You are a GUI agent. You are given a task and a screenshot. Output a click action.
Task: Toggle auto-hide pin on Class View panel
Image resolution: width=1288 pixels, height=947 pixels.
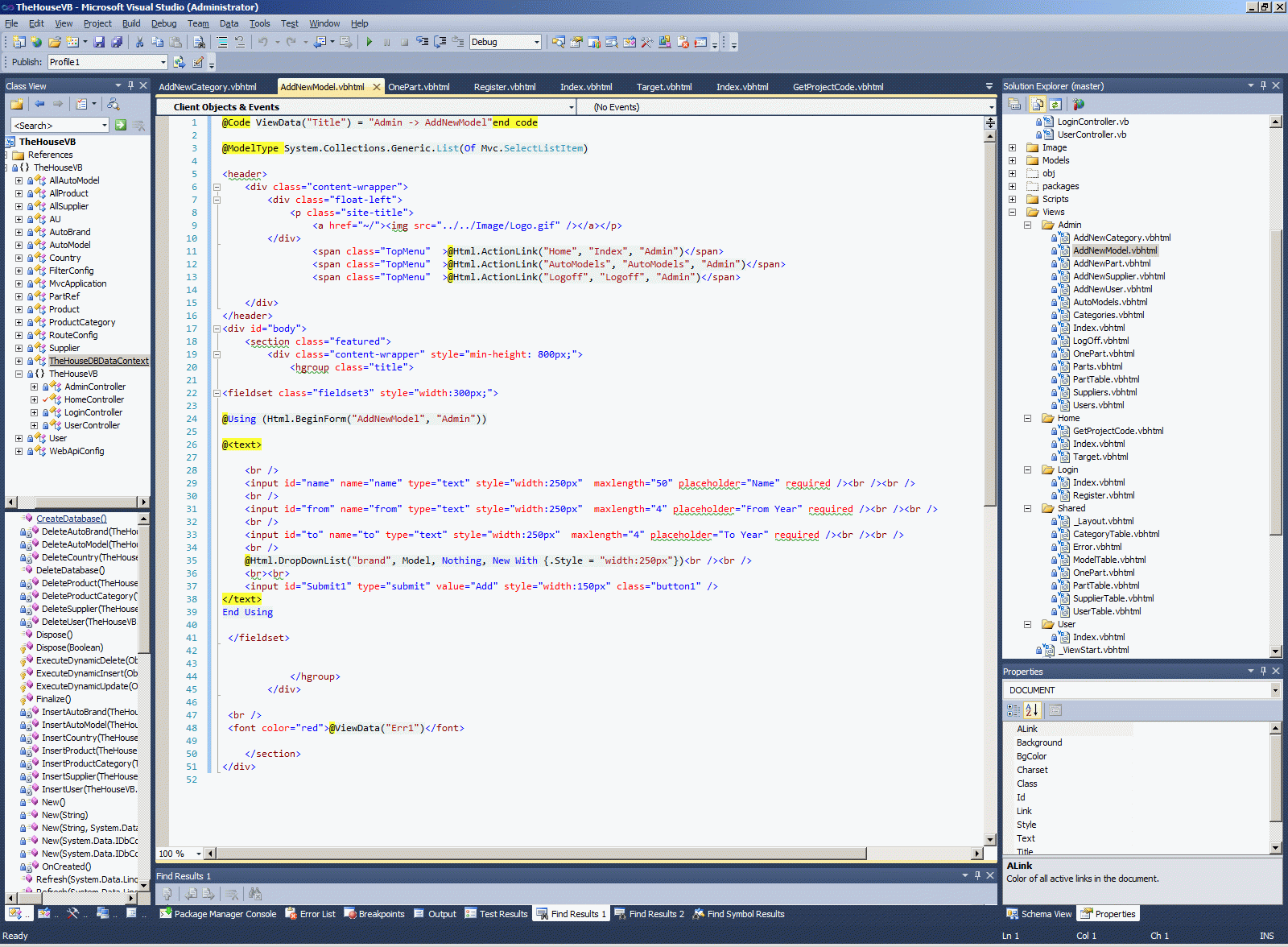click(130, 85)
